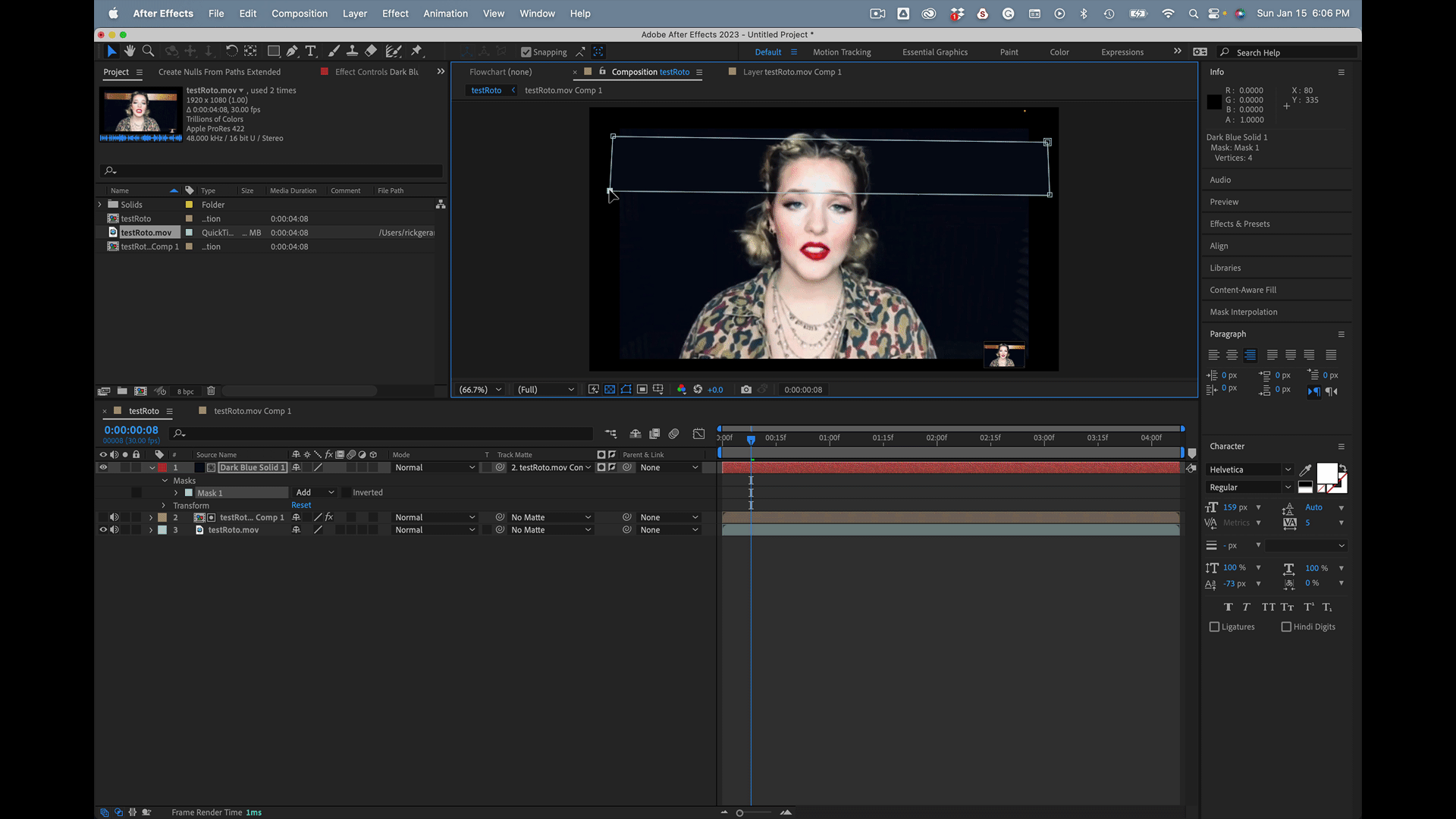Select the Puppet Pin tool
Viewport: 1456px width, 819px height.
(416, 51)
